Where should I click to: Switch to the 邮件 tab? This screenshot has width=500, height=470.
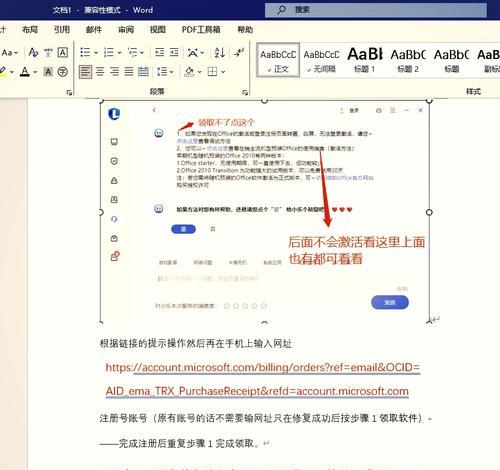(x=94, y=30)
